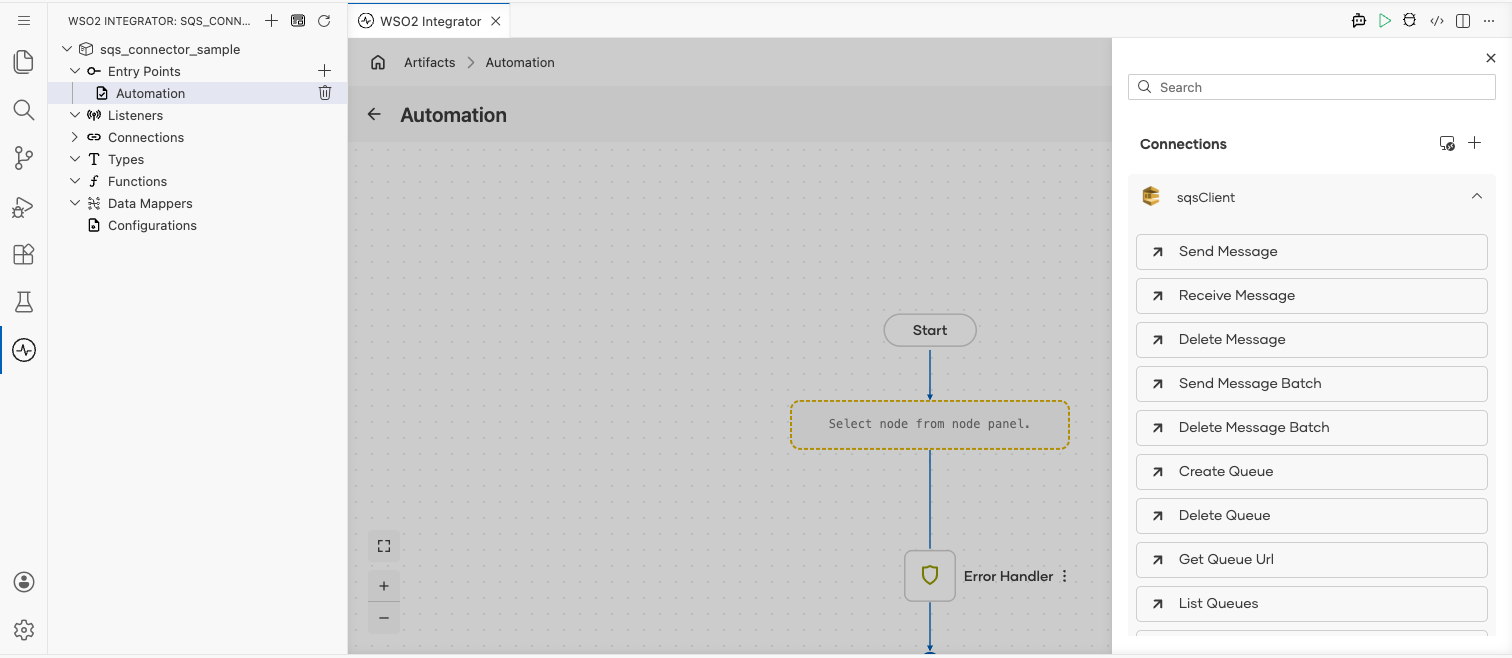Choose the Send Message action
Screen dimensions: 1512x658
(1312, 252)
